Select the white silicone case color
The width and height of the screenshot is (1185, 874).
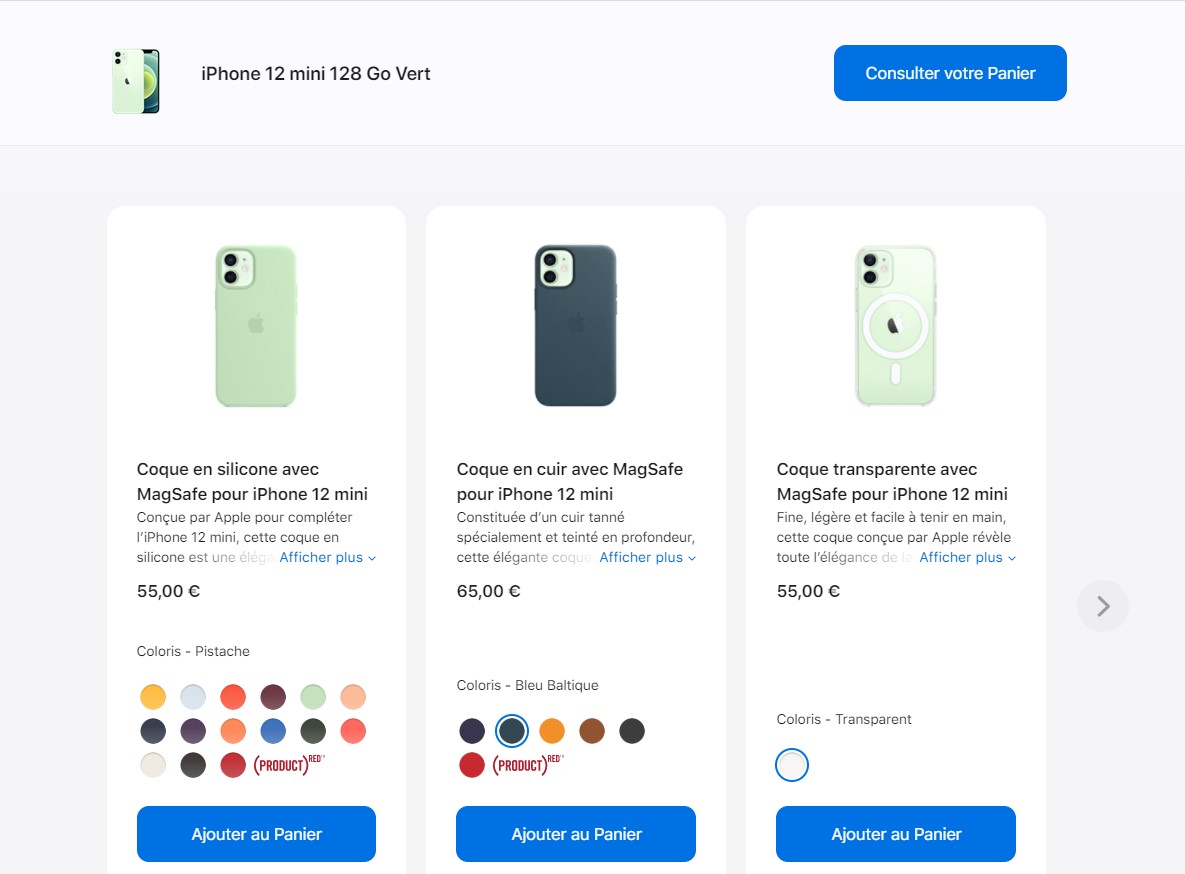tap(153, 765)
